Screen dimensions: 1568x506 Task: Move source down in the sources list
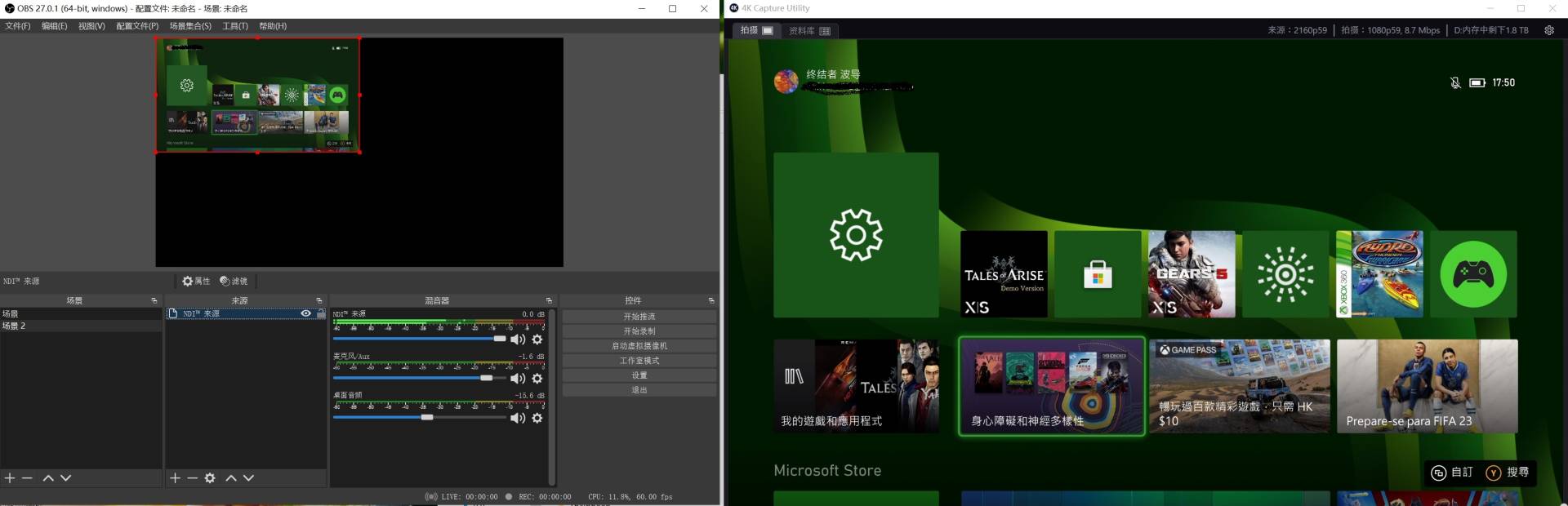pos(249,478)
